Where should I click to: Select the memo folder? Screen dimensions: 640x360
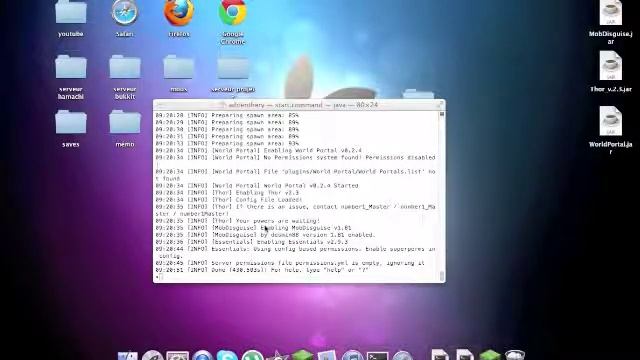tap(125, 128)
